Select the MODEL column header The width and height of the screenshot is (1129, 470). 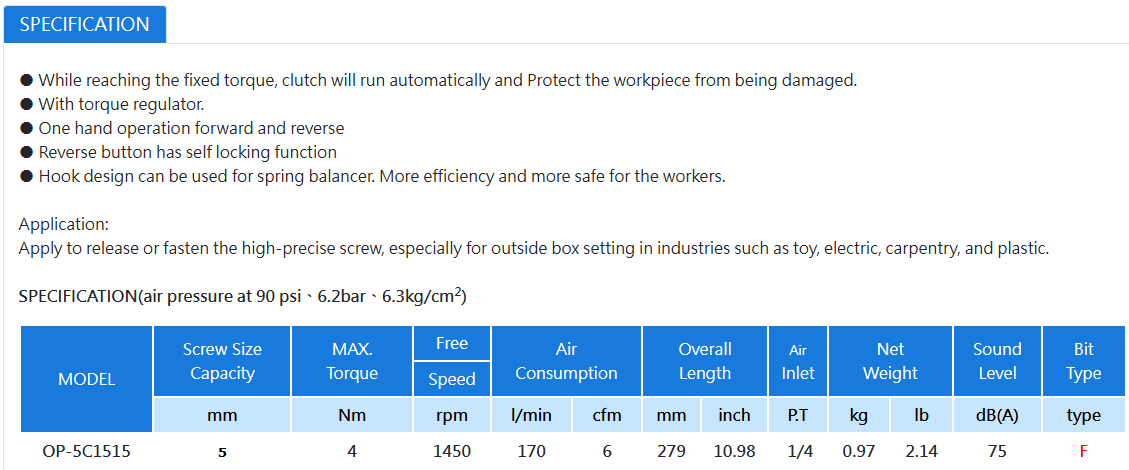point(86,379)
